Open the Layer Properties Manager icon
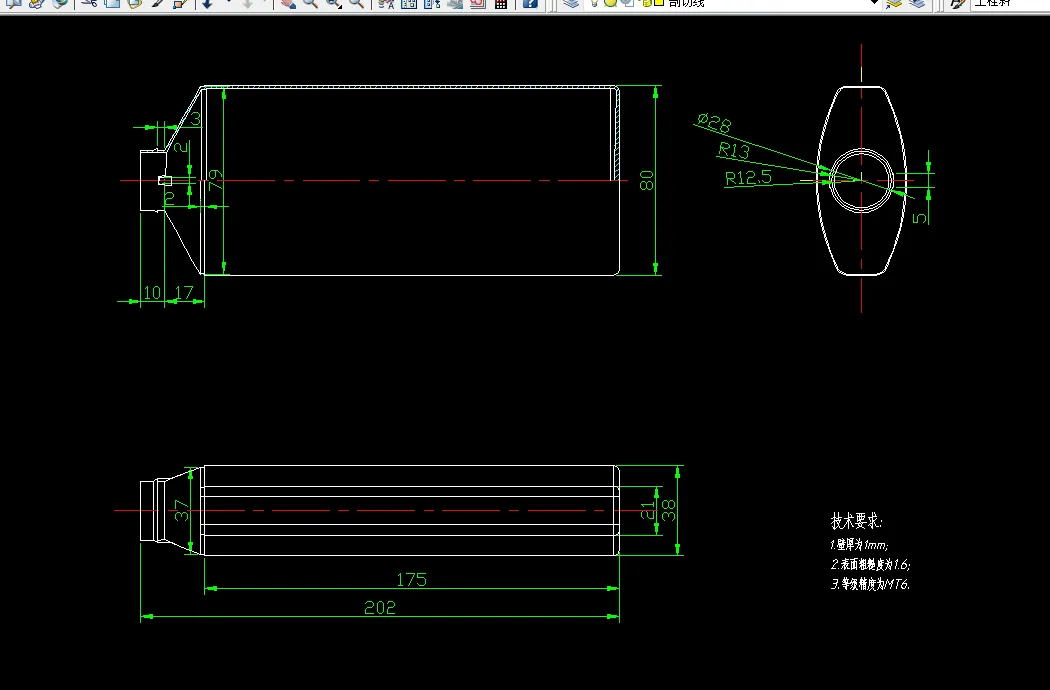Screen dimensions: 1050x690 click(x=571, y=3)
